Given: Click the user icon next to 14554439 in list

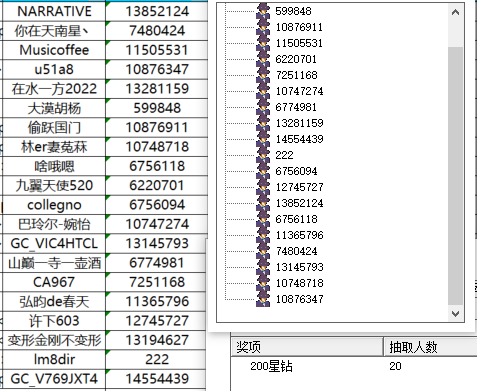Looking at the screenshot, I should point(263,139).
